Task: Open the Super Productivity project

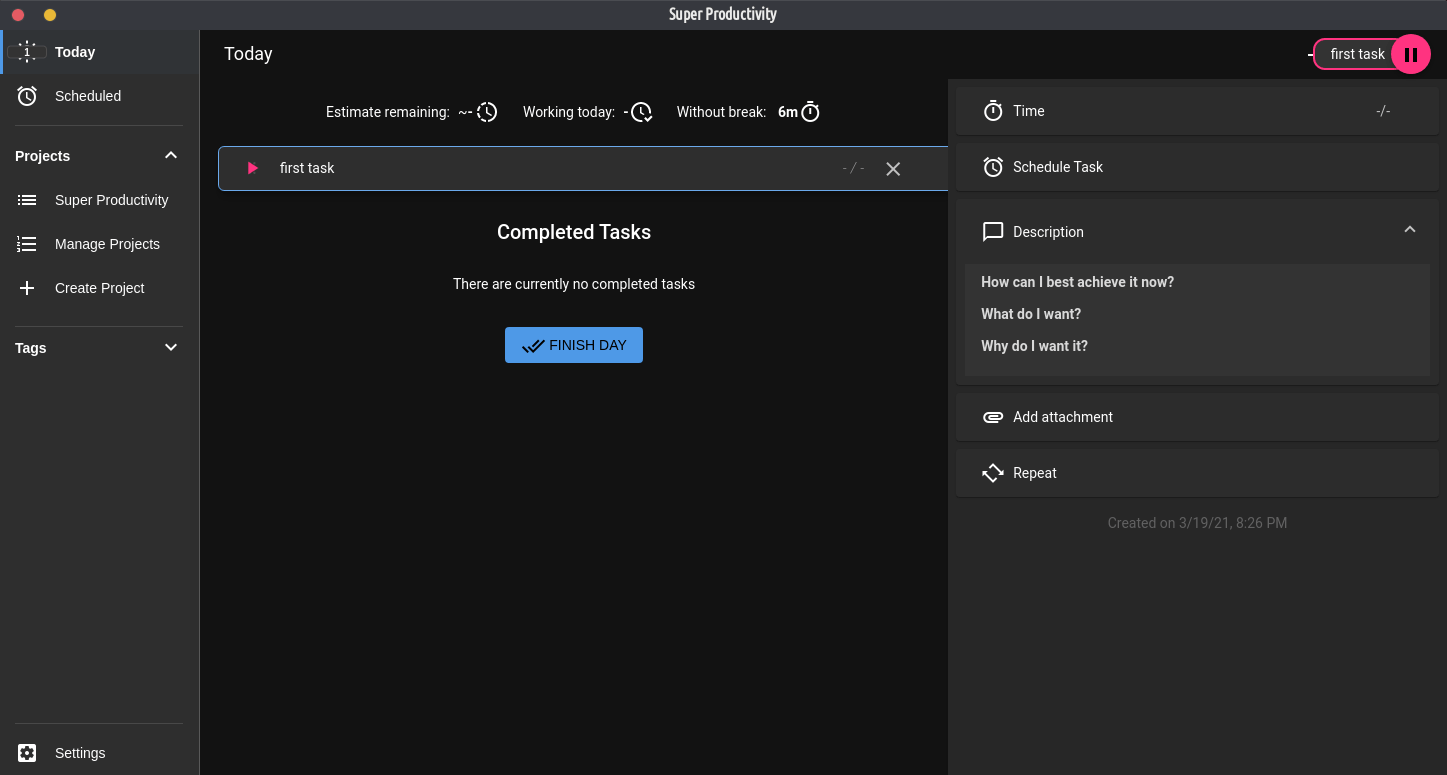Action: (x=100, y=200)
